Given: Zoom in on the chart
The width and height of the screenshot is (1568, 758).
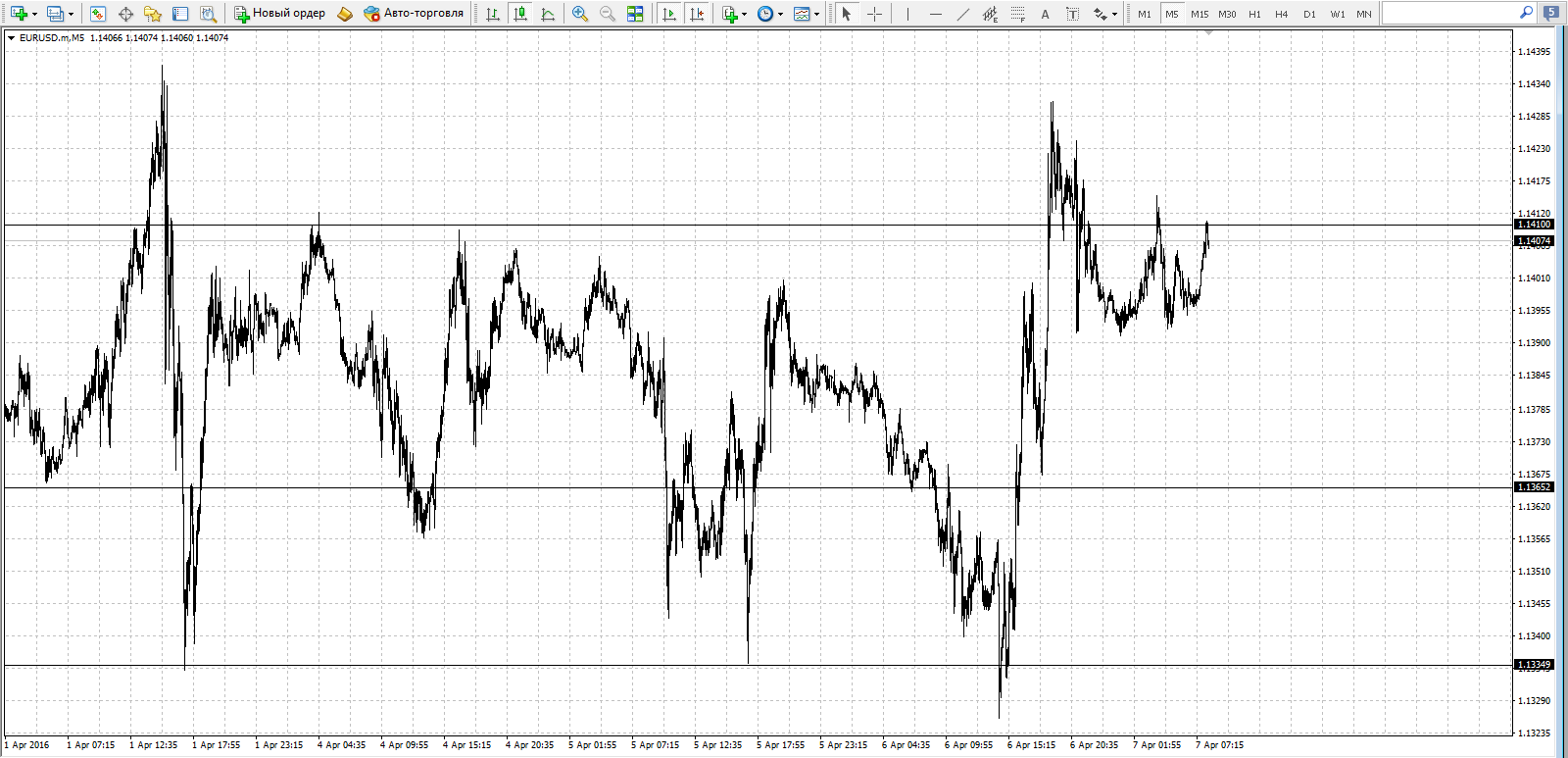Looking at the screenshot, I should tap(580, 14).
